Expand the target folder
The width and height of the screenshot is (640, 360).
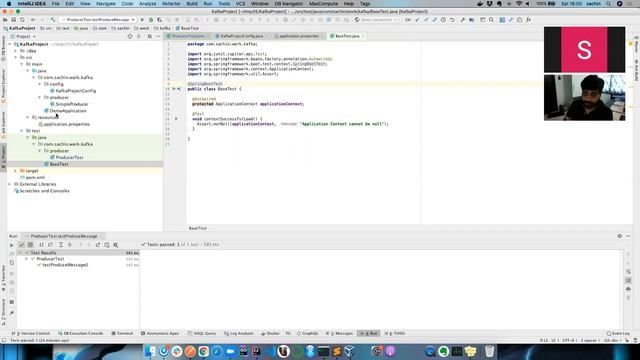16,171
